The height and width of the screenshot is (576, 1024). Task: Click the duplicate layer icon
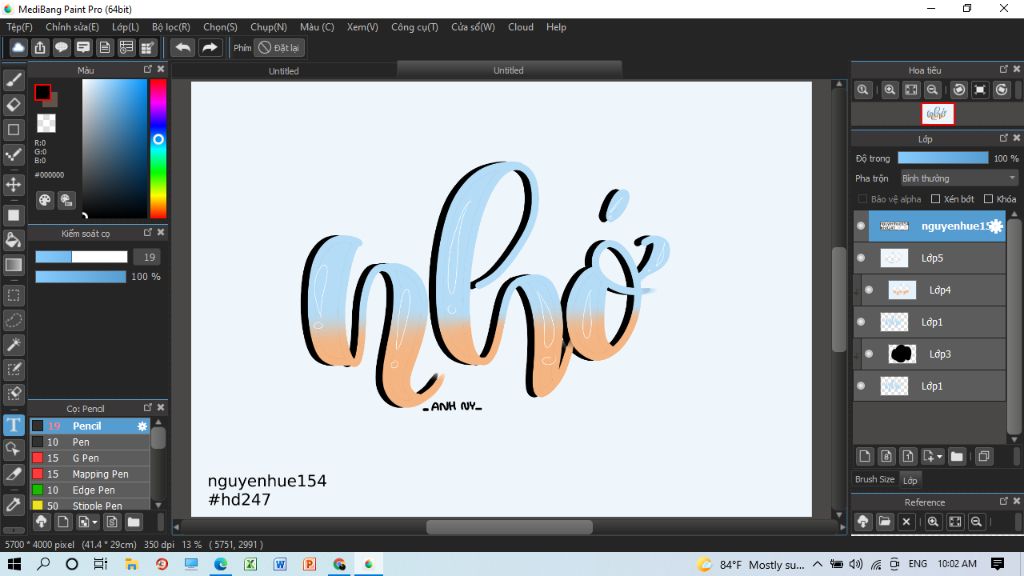pyautogui.click(x=984, y=456)
